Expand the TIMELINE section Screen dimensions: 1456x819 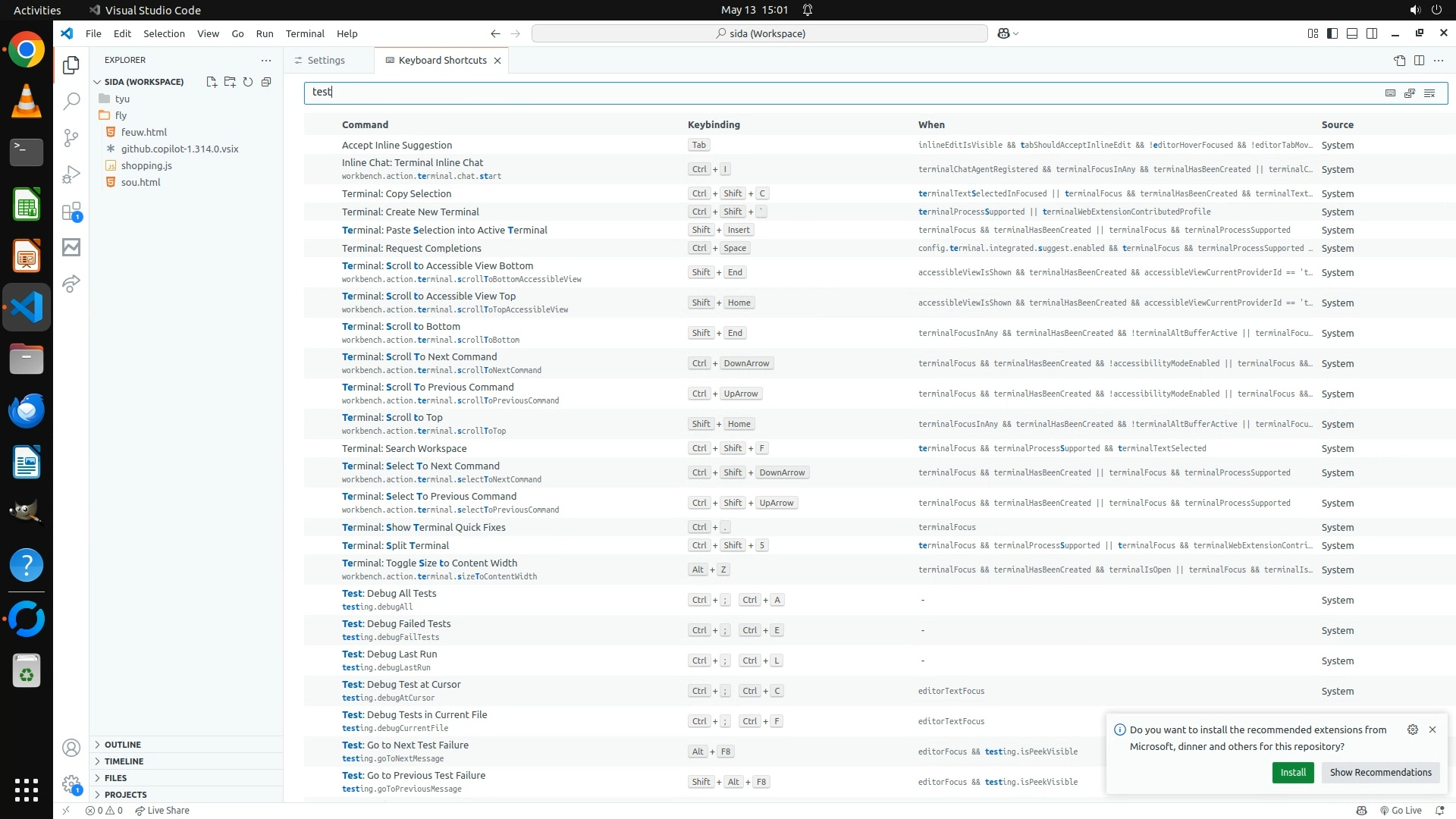[x=124, y=761]
